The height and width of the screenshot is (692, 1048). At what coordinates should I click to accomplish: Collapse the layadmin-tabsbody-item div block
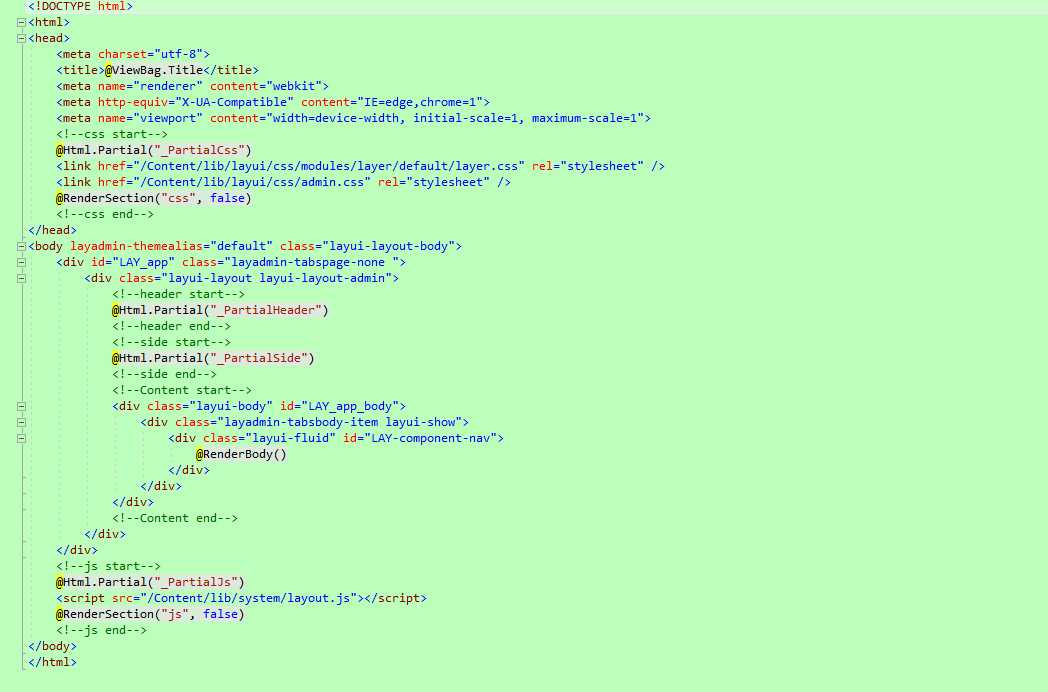point(21,422)
